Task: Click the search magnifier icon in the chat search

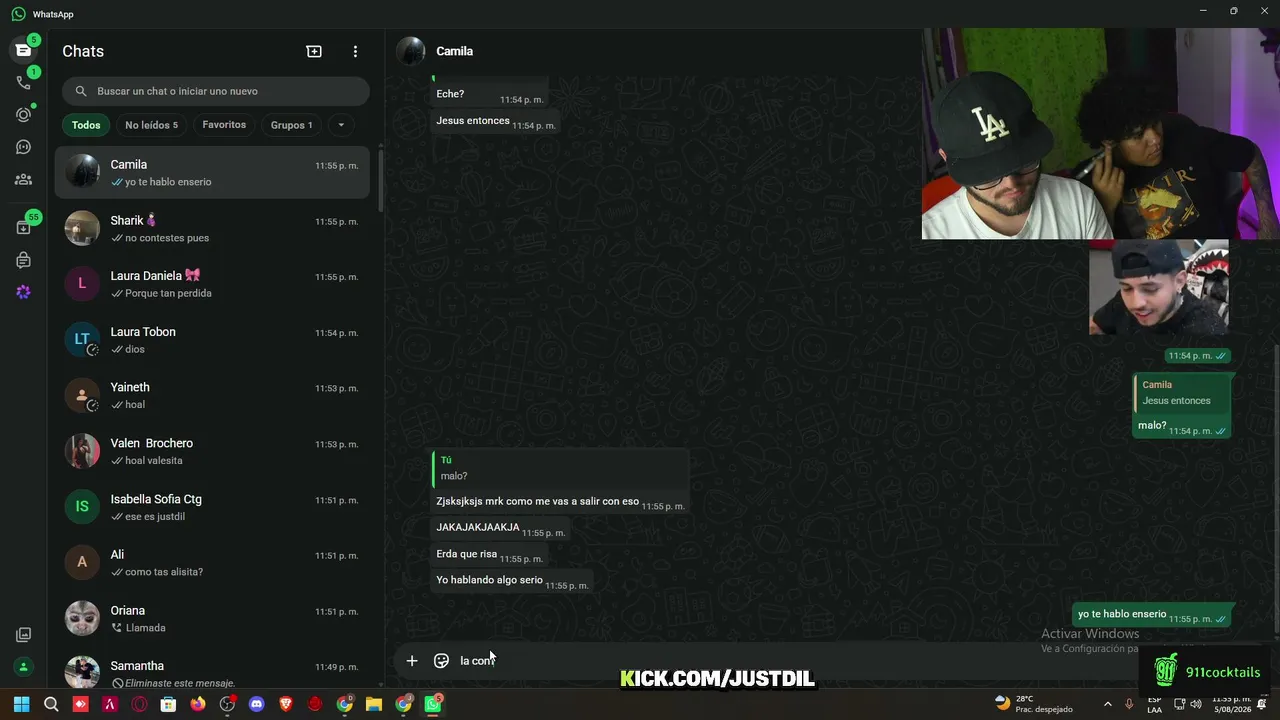Action: pos(81,91)
